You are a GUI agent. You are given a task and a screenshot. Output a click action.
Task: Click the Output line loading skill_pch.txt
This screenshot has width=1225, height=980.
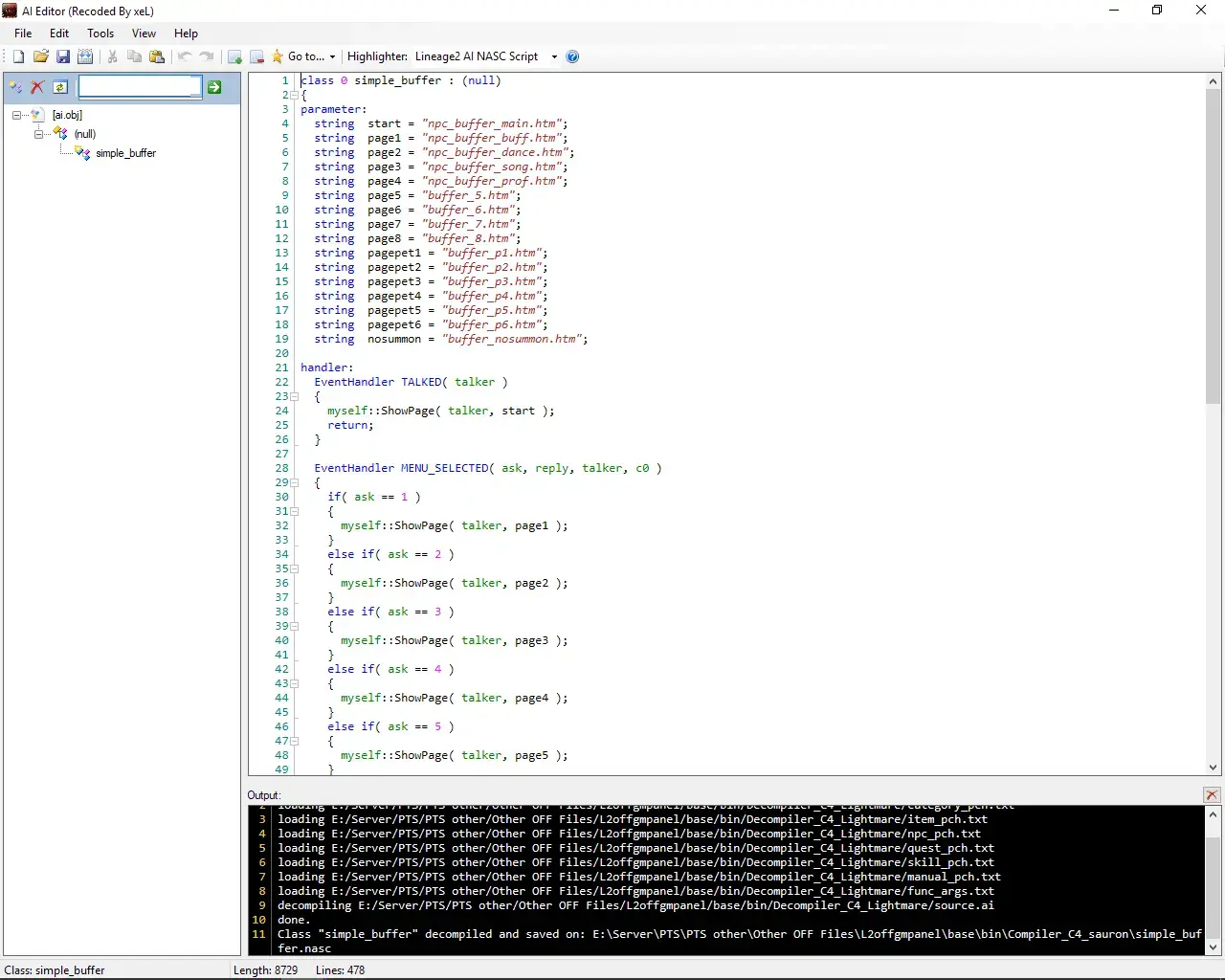(x=635, y=862)
